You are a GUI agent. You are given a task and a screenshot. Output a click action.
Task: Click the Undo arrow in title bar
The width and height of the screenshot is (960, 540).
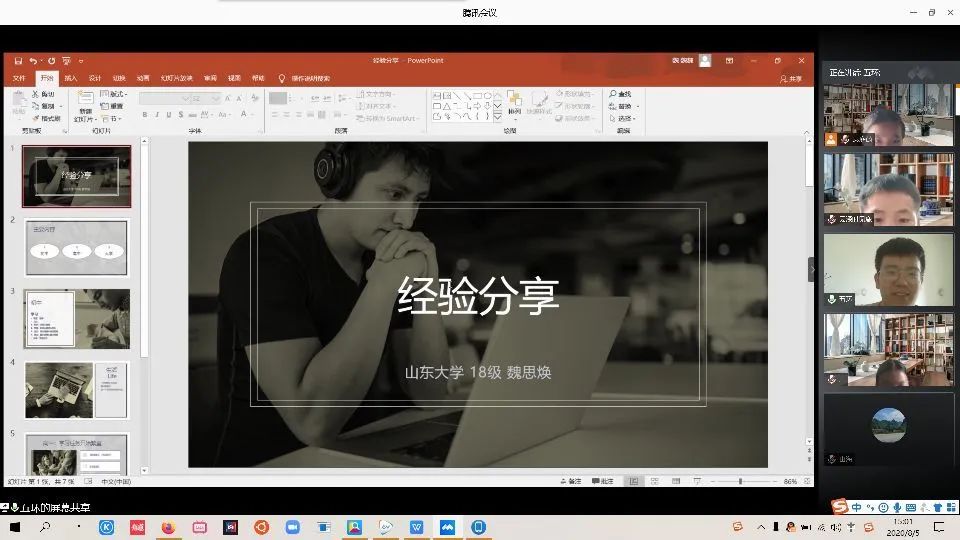[x=33, y=61]
